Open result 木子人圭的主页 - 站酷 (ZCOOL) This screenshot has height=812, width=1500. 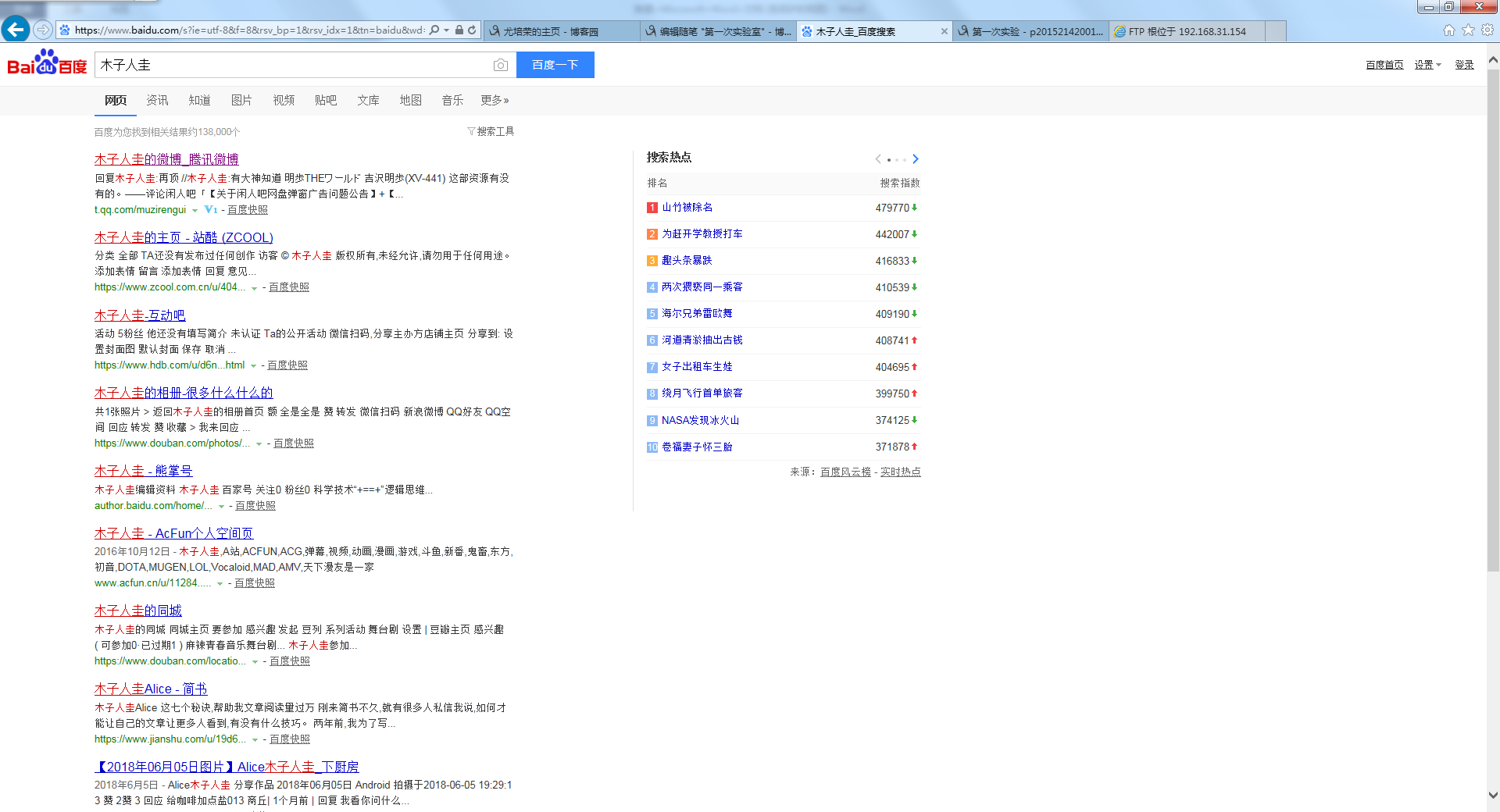coord(184,237)
